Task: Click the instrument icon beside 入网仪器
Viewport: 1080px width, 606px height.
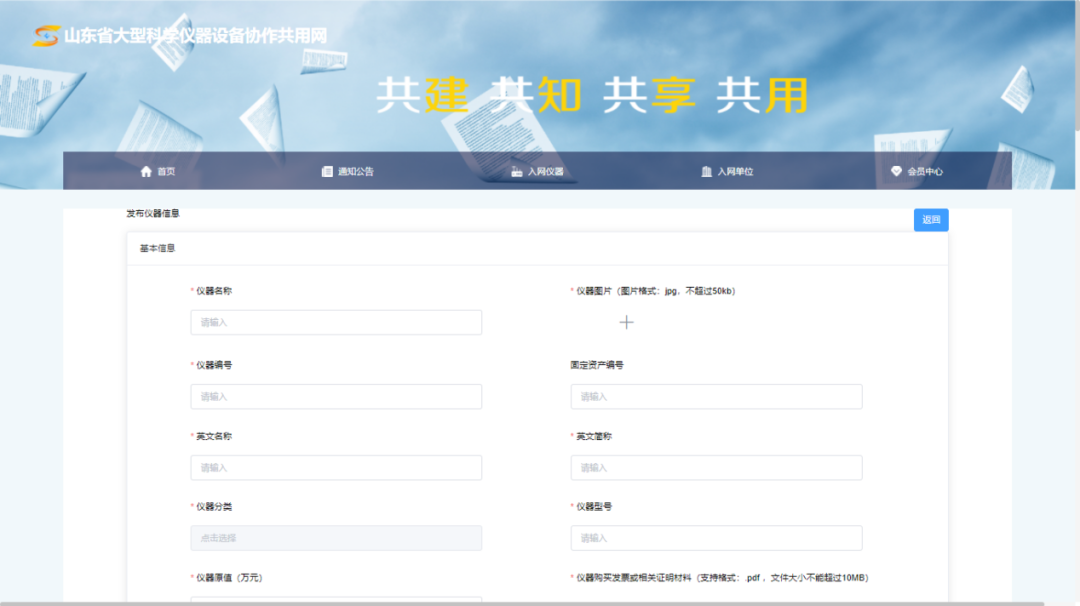Action: [x=517, y=171]
